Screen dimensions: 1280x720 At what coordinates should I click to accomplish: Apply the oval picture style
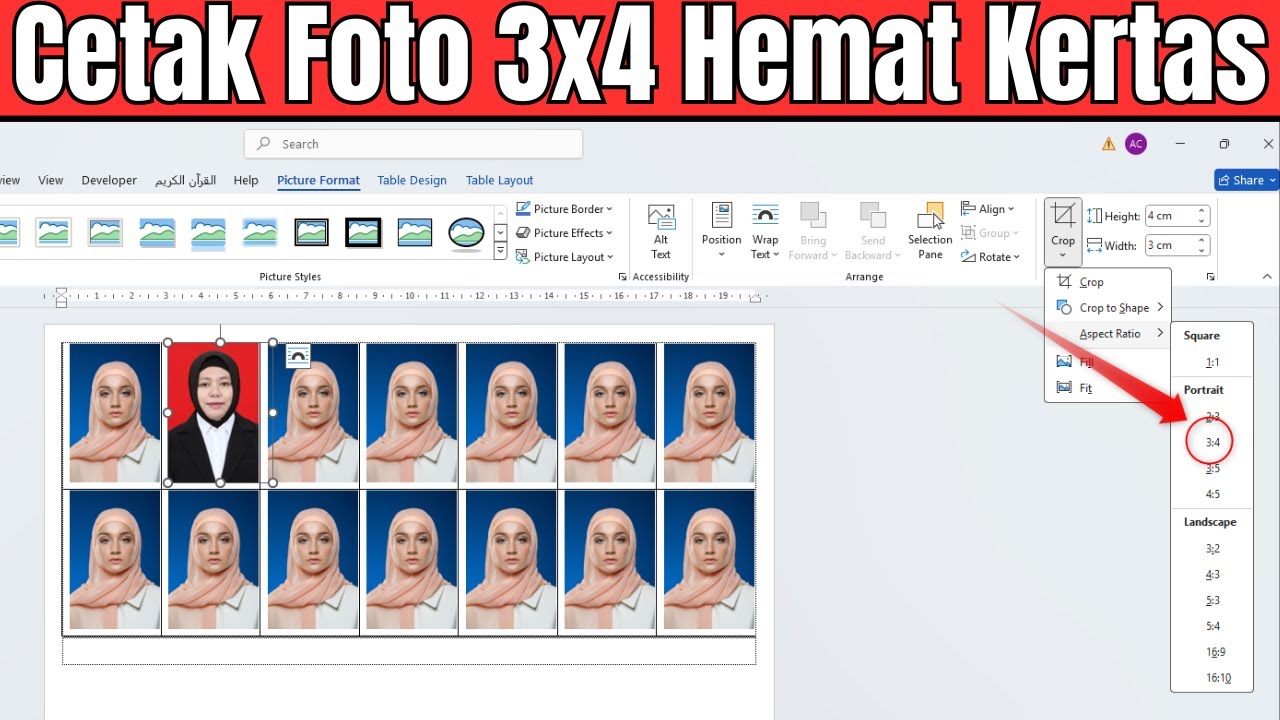(466, 232)
